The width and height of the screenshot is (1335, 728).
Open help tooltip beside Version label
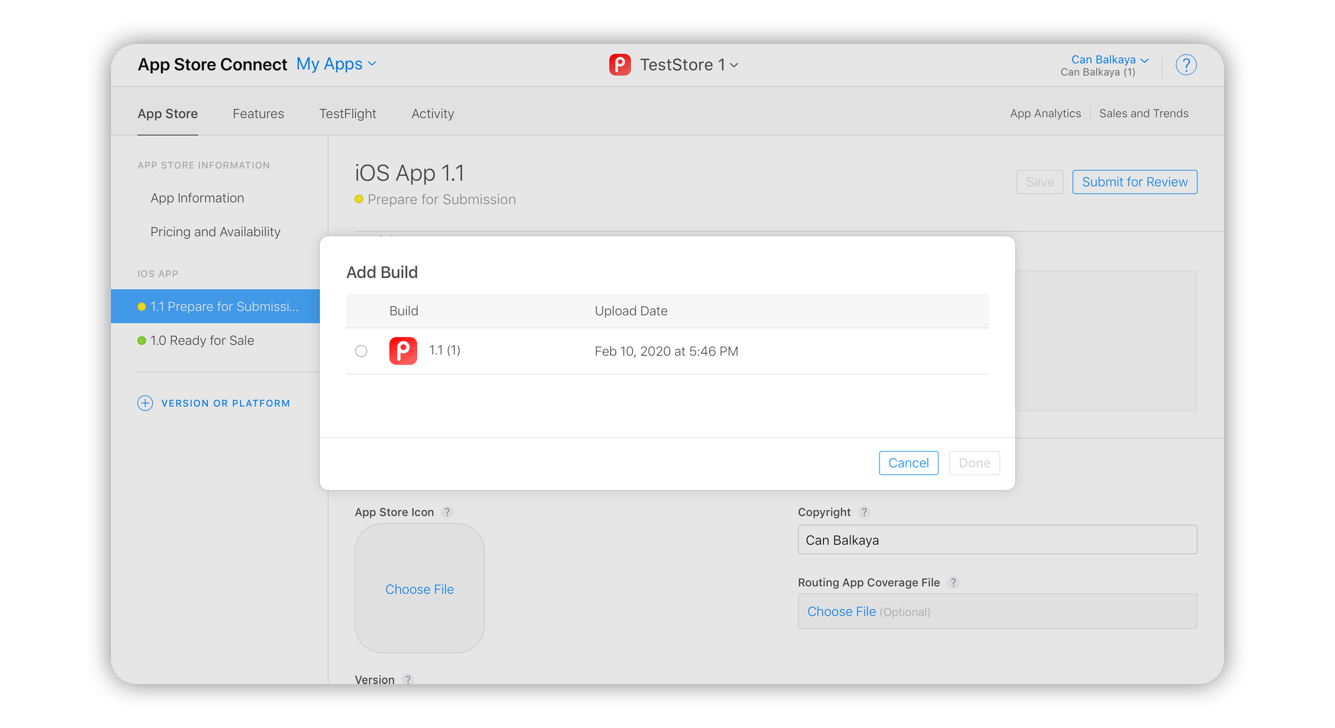(407, 680)
